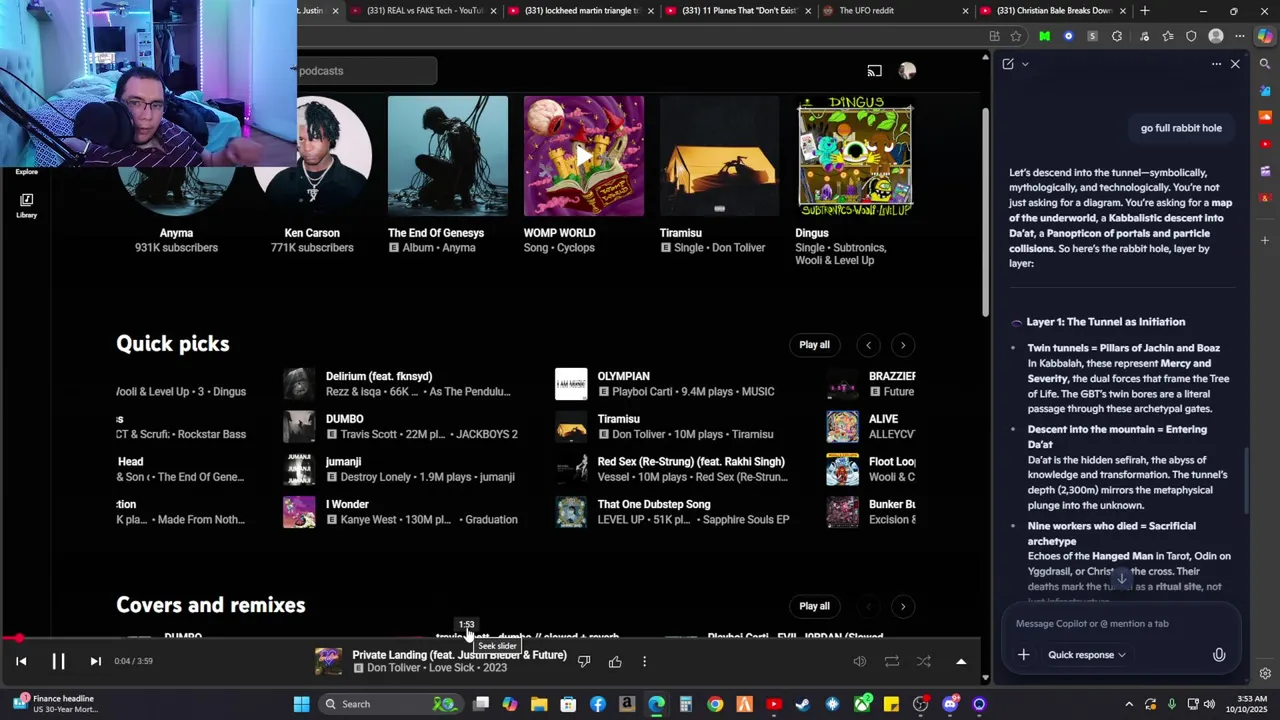Open the browser favorites list icon
The height and width of the screenshot is (720, 1280).
[1167, 36]
